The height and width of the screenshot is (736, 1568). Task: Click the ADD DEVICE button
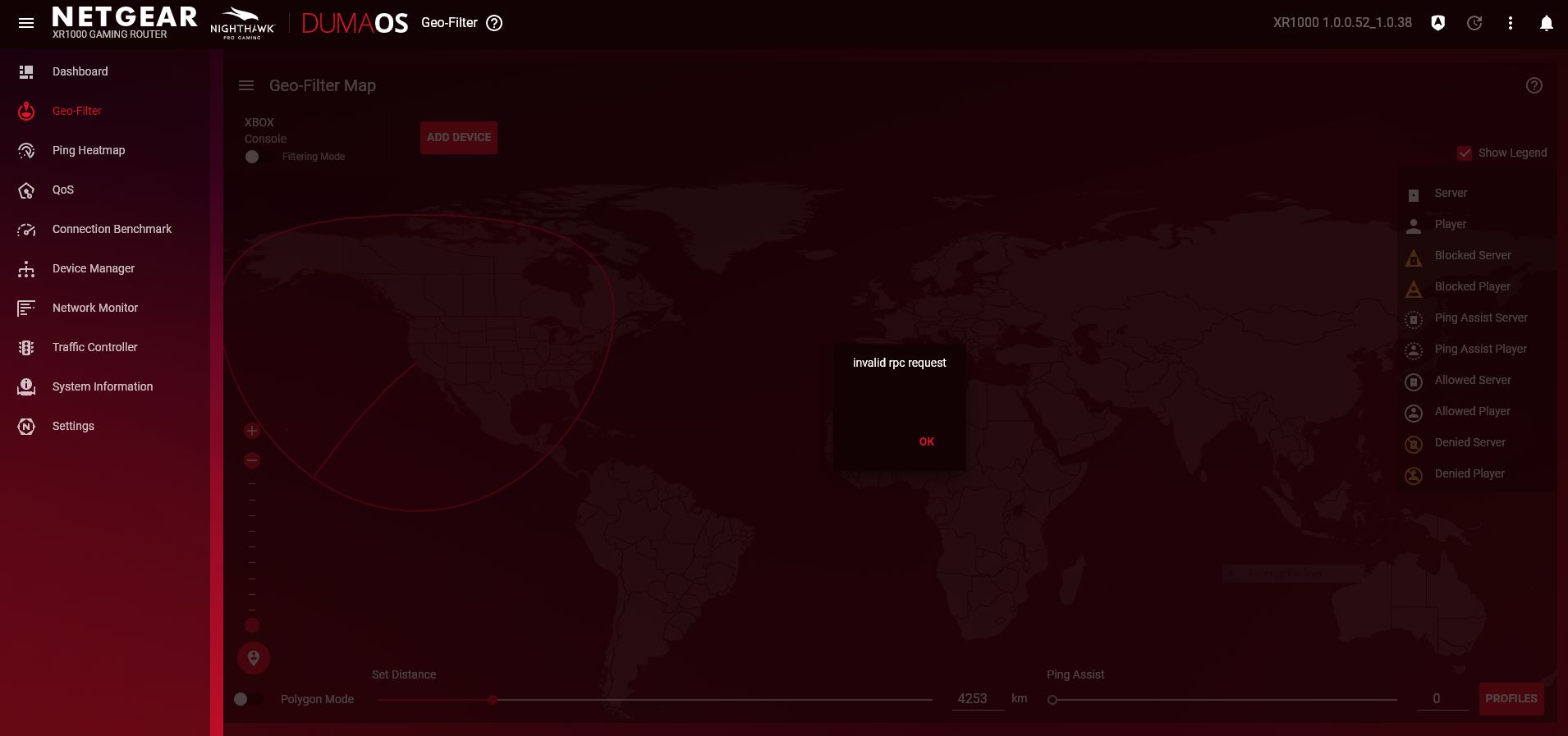tap(459, 138)
